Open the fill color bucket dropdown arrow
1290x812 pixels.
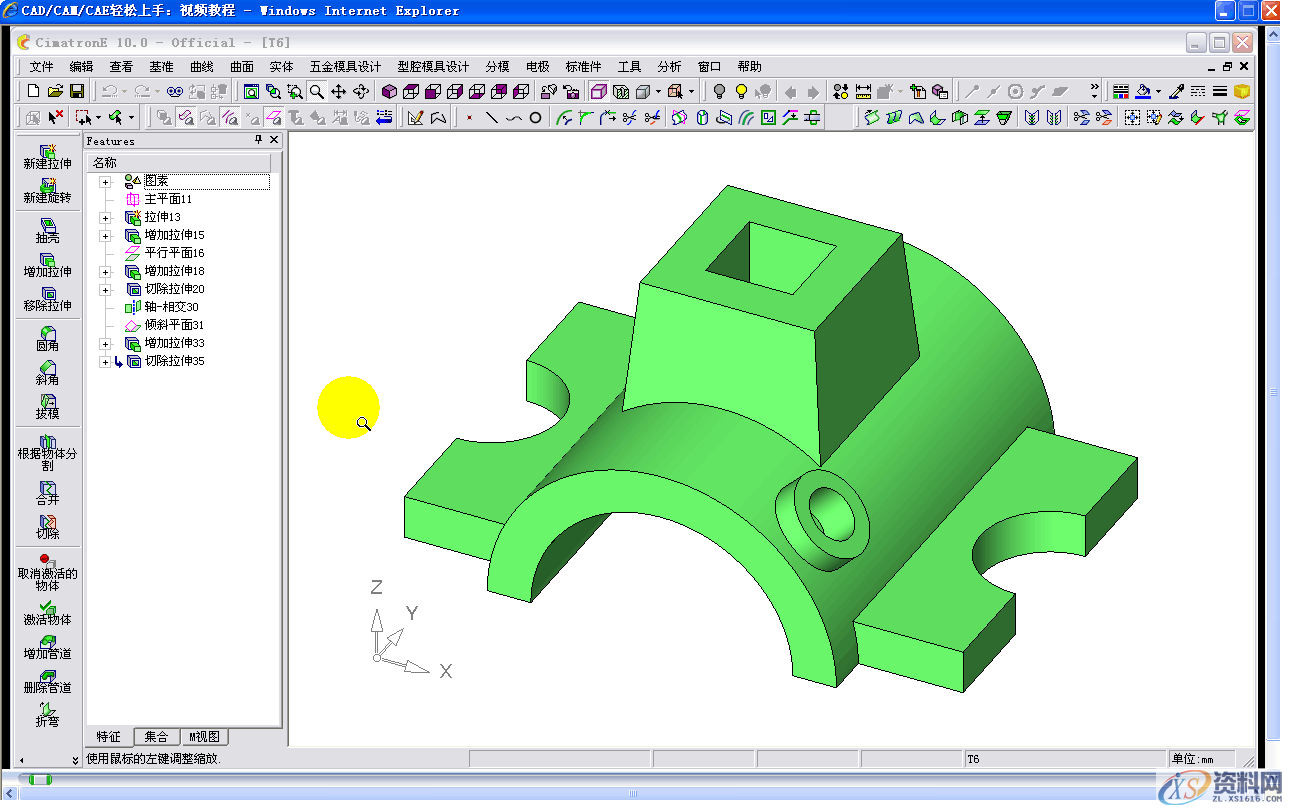point(1158,92)
